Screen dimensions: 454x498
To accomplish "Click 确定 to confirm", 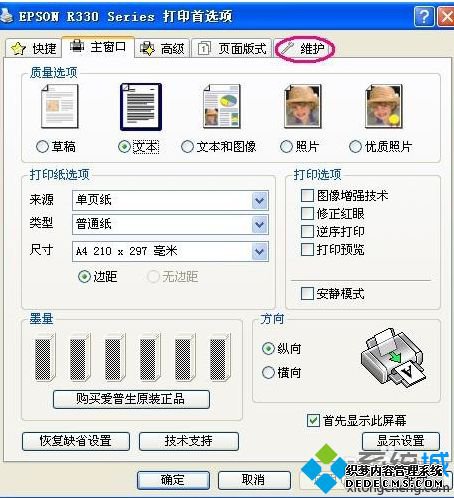I will coord(173,480).
